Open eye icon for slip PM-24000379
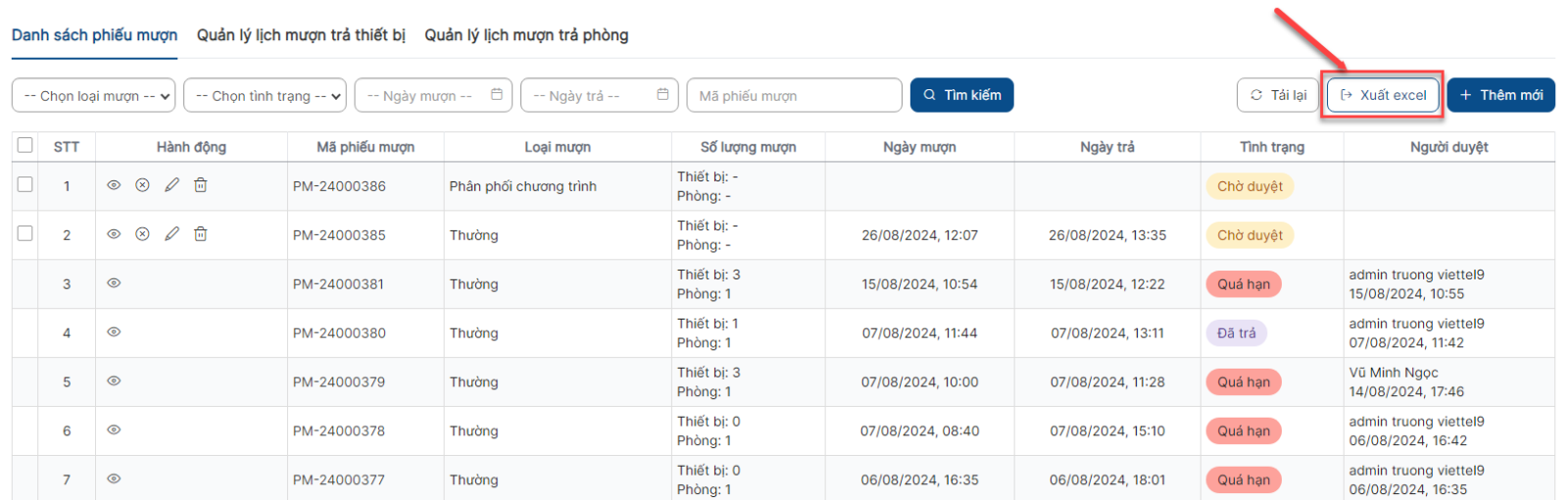 point(114,381)
